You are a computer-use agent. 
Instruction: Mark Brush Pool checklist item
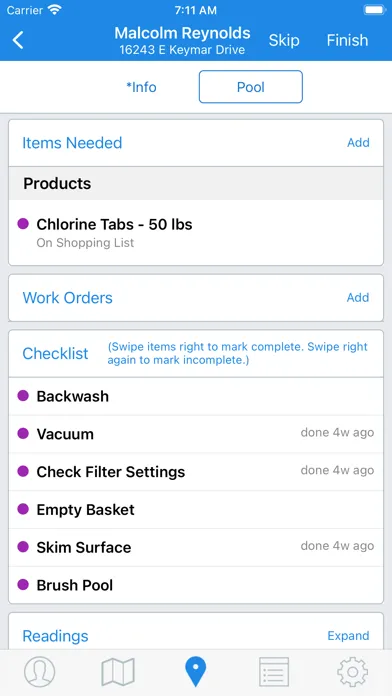point(196,585)
